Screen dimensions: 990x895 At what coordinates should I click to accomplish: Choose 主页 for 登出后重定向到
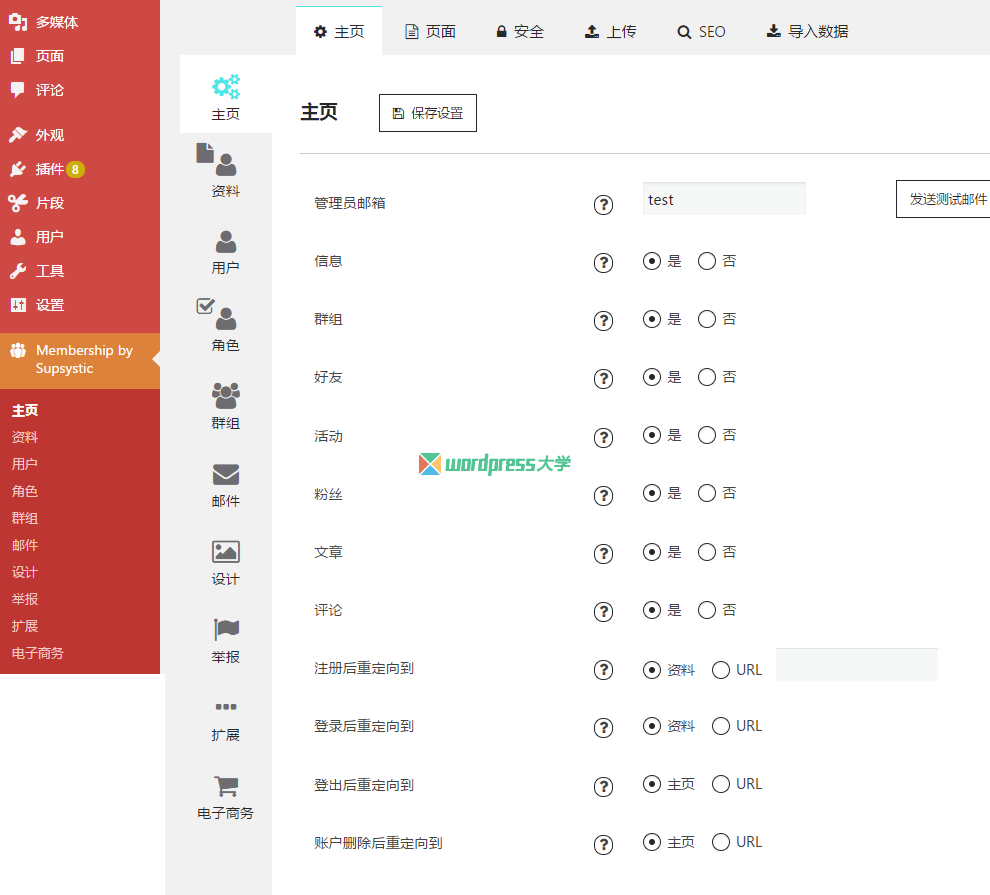tap(652, 785)
